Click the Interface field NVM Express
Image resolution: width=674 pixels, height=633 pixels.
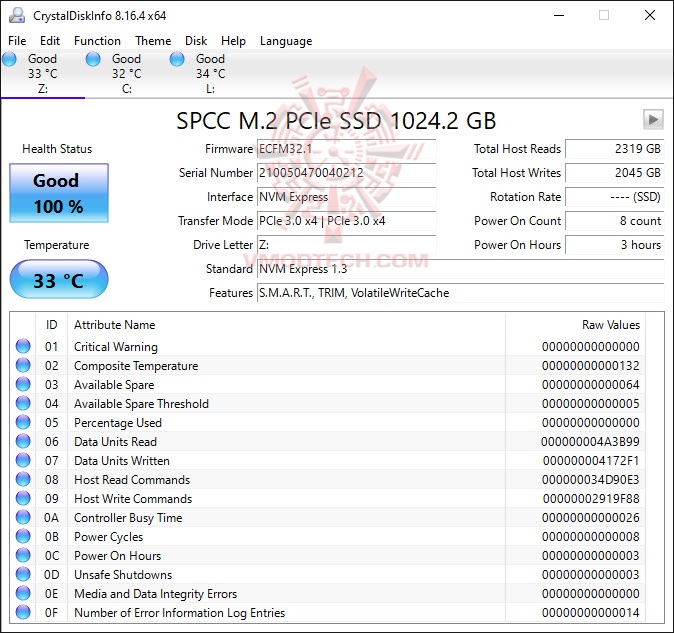point(346,197)
